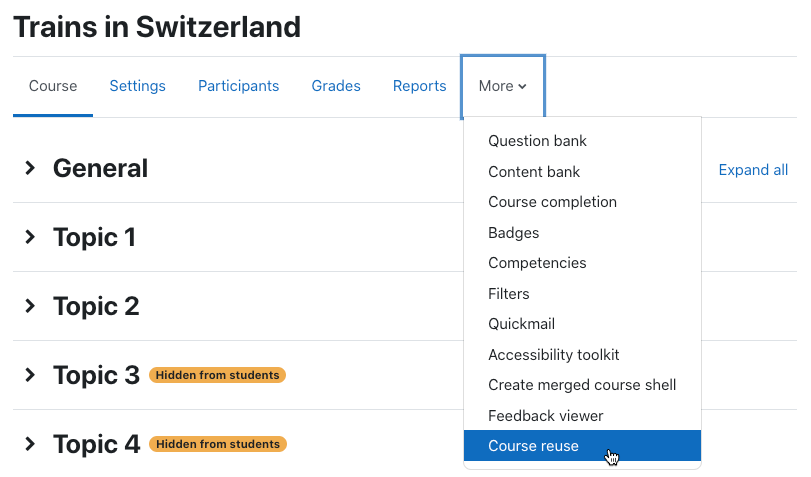Go to the Grades tab
Screen dimensions: 811x477
336,86
